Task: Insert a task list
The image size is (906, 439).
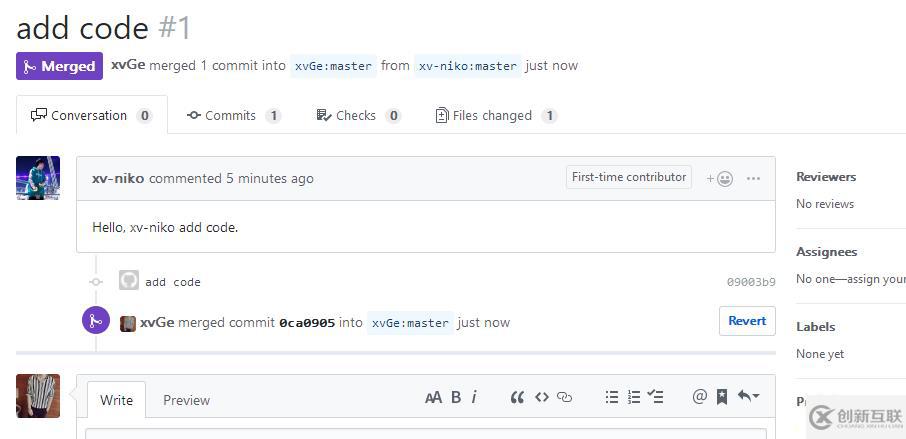Action: tap(655, 398)
